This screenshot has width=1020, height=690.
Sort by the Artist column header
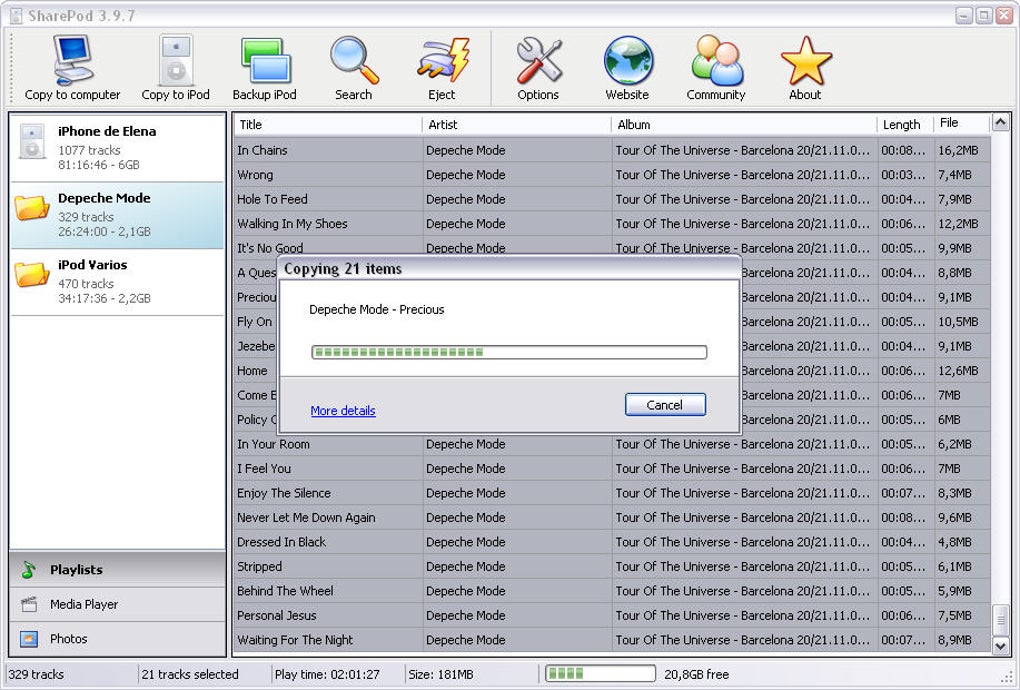(517, 124)
